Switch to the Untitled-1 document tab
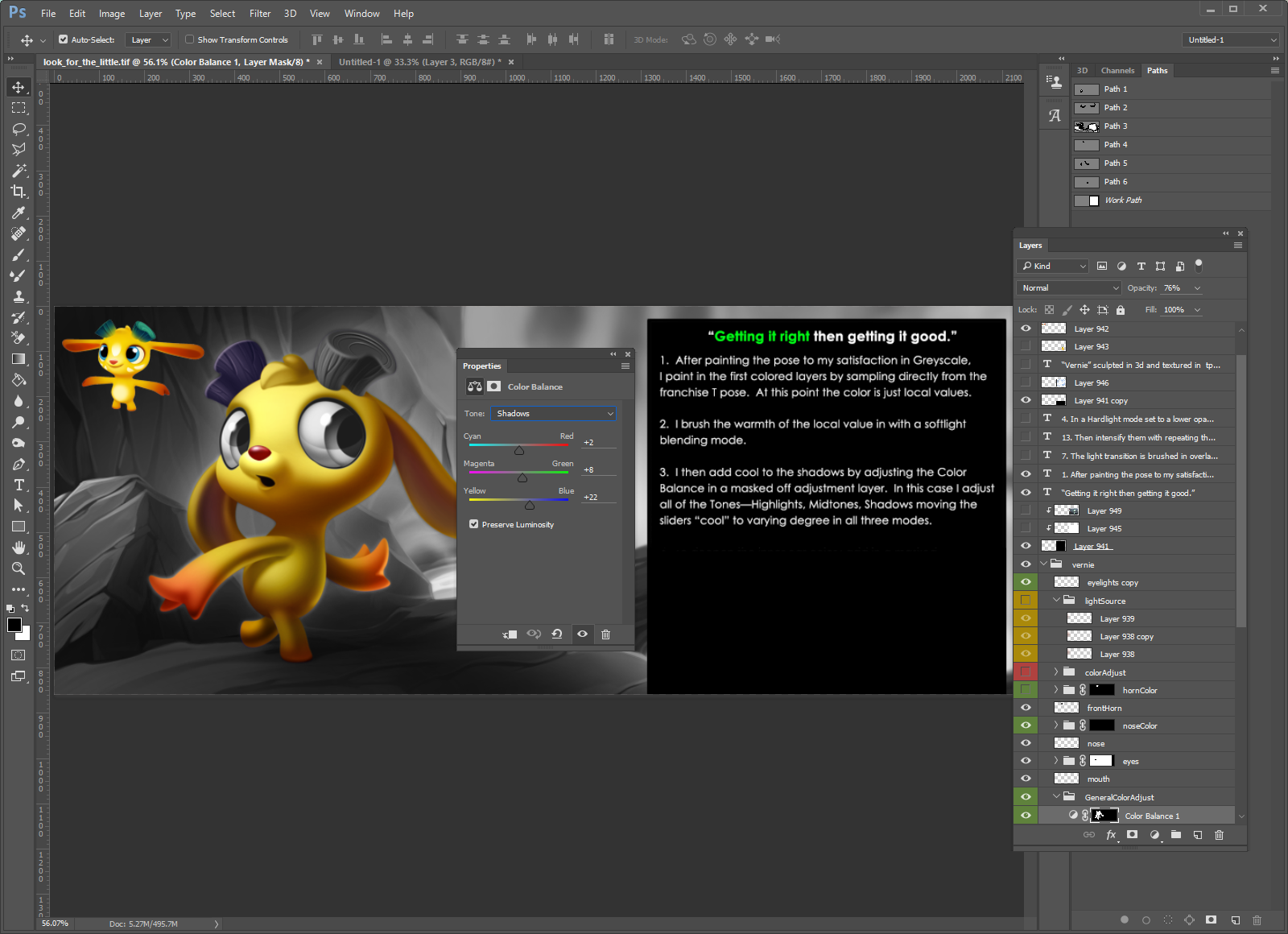This screenshot has width=1288, height=934. (x=420, y=62)
